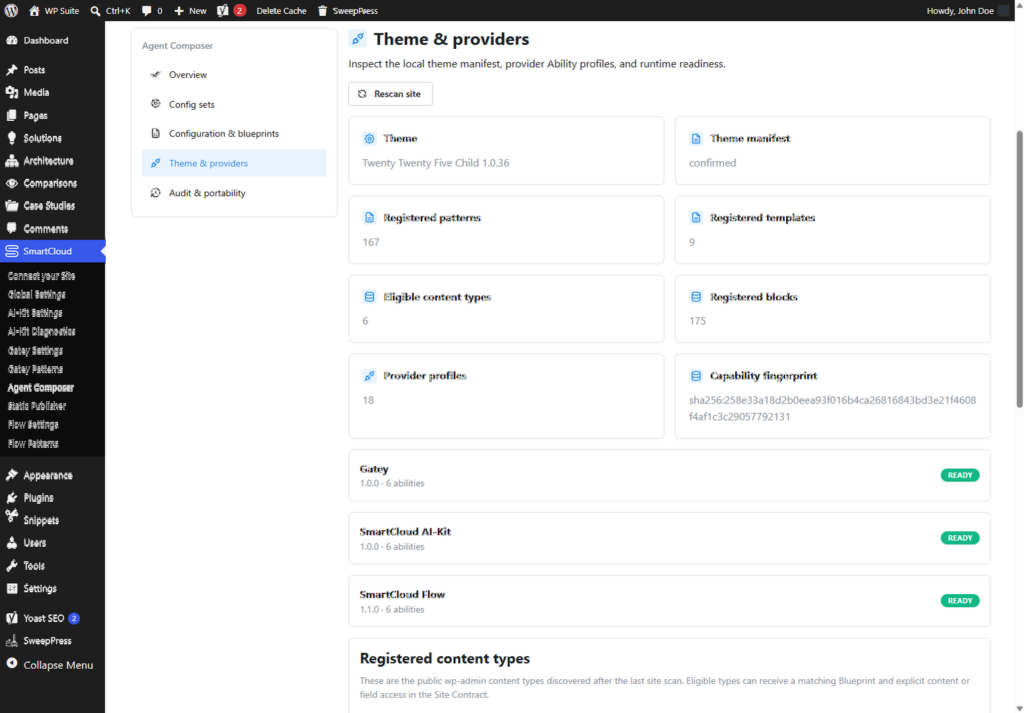Click Twenty Twenty Five Child 1.0.36 text
Viewport: 1024px width, 713px height.
click(436, 163)
